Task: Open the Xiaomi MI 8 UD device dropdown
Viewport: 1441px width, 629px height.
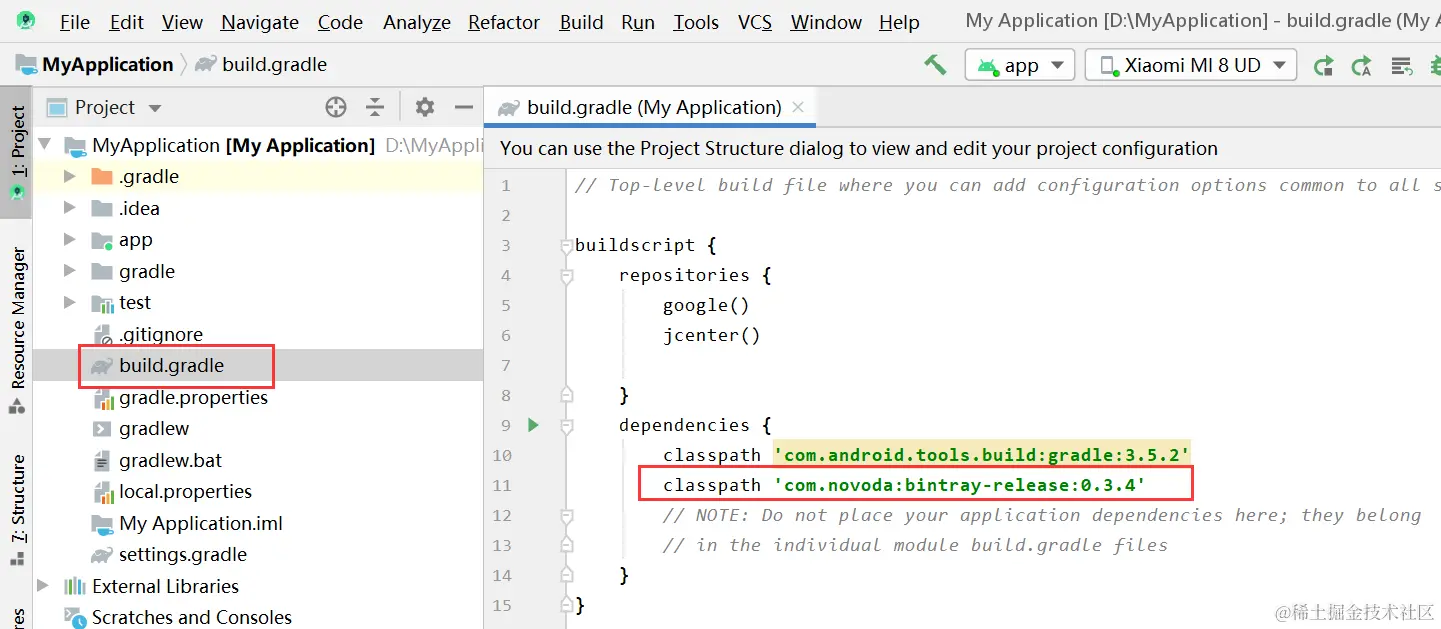Action: pyautogui.click(x=1191, y=65)
